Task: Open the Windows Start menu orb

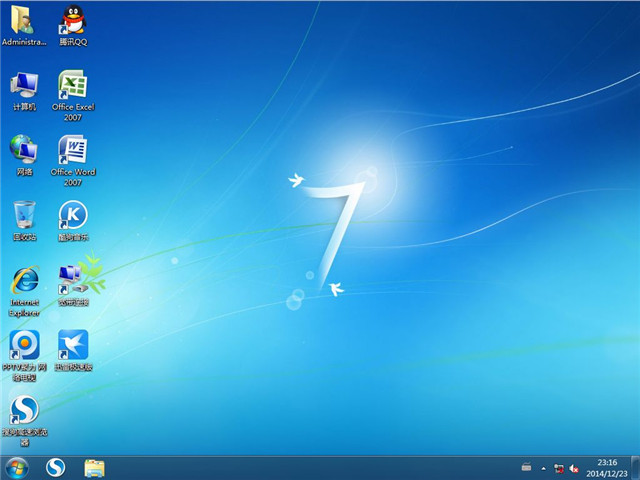Action: pyautogui.click(x=17, y=468)
